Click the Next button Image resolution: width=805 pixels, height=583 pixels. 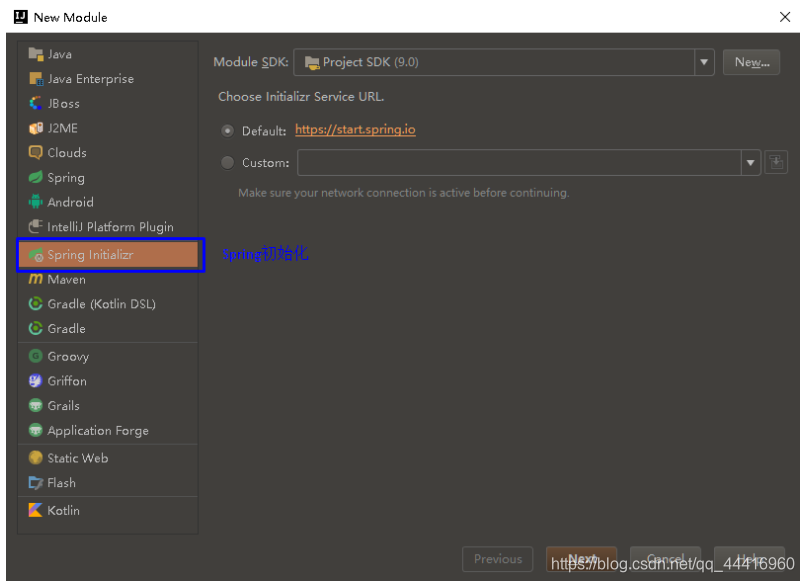point(581,559)
